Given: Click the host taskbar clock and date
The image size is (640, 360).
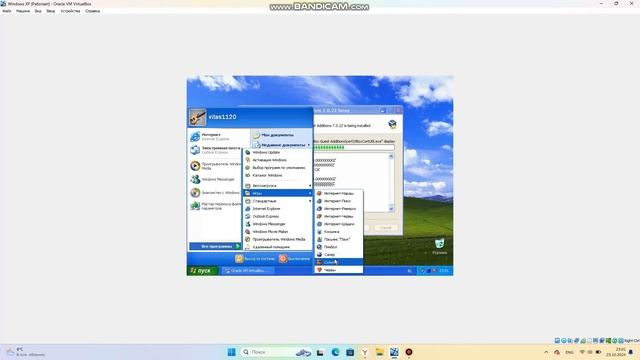Looking at the screenshot, I should click(x=616, y=352).
